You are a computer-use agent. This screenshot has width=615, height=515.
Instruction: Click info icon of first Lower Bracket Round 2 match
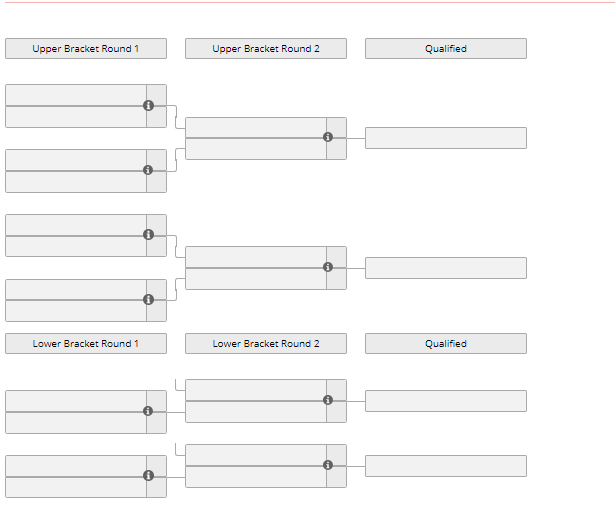[x=328, y=400]
